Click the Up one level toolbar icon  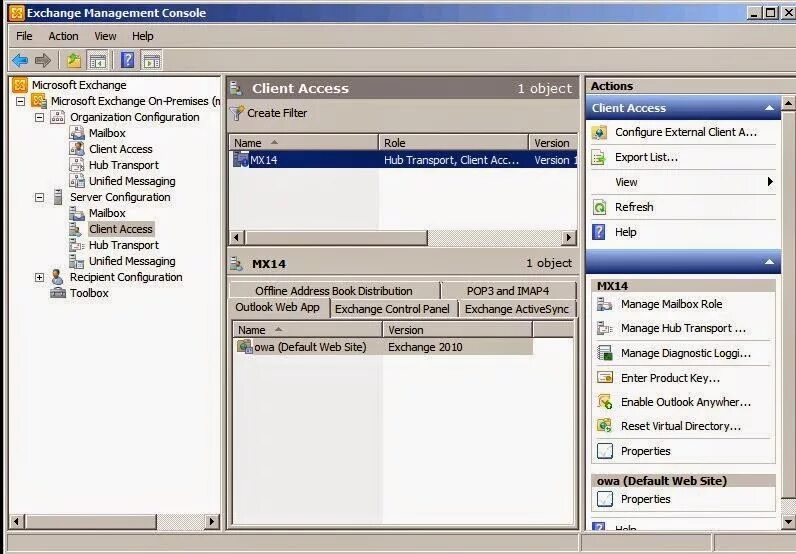[x=74, y=60]
